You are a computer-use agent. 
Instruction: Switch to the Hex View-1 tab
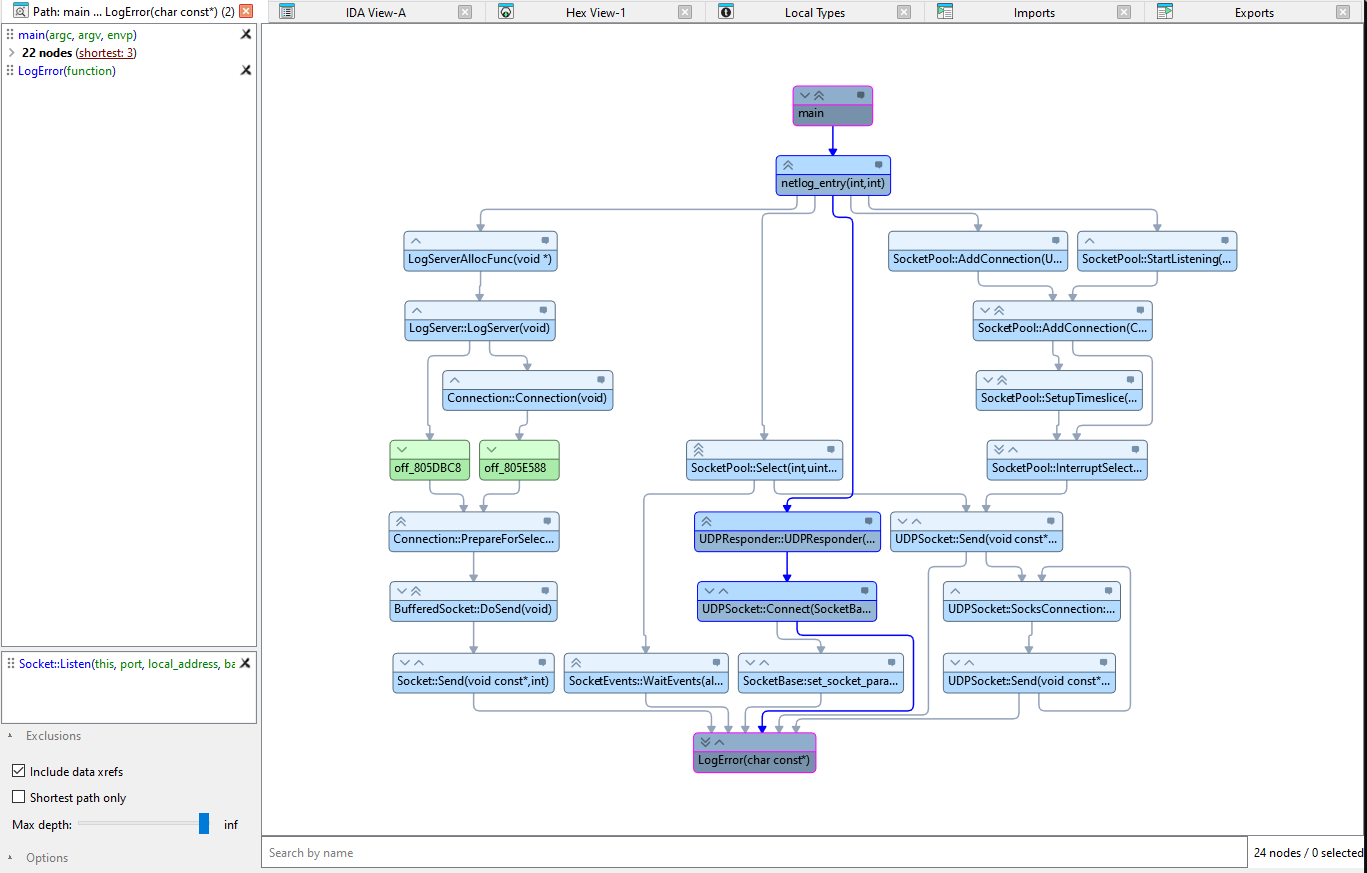coord(595,12)
